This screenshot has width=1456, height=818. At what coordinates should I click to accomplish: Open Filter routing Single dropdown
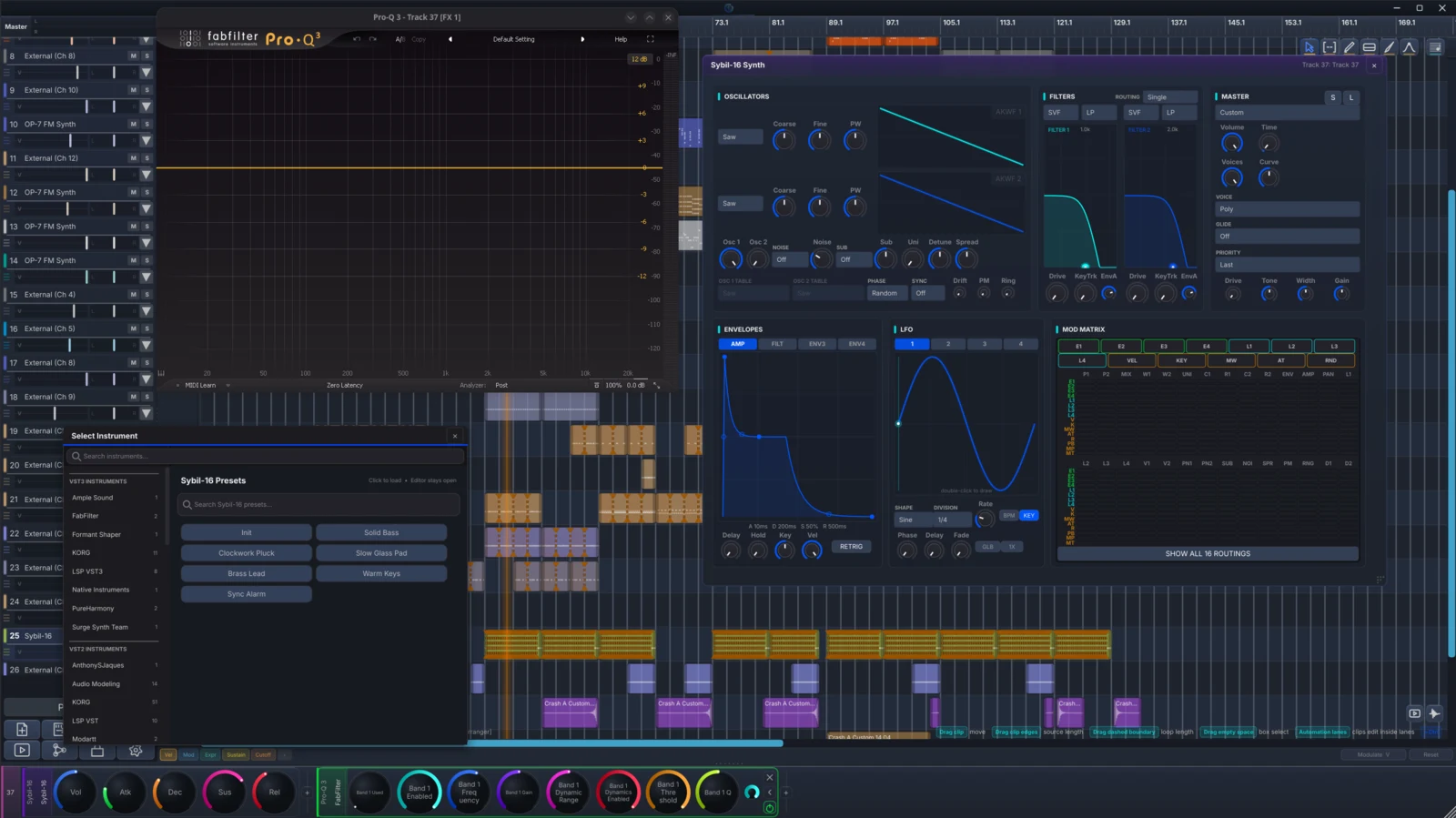[x=1169, y=96]
